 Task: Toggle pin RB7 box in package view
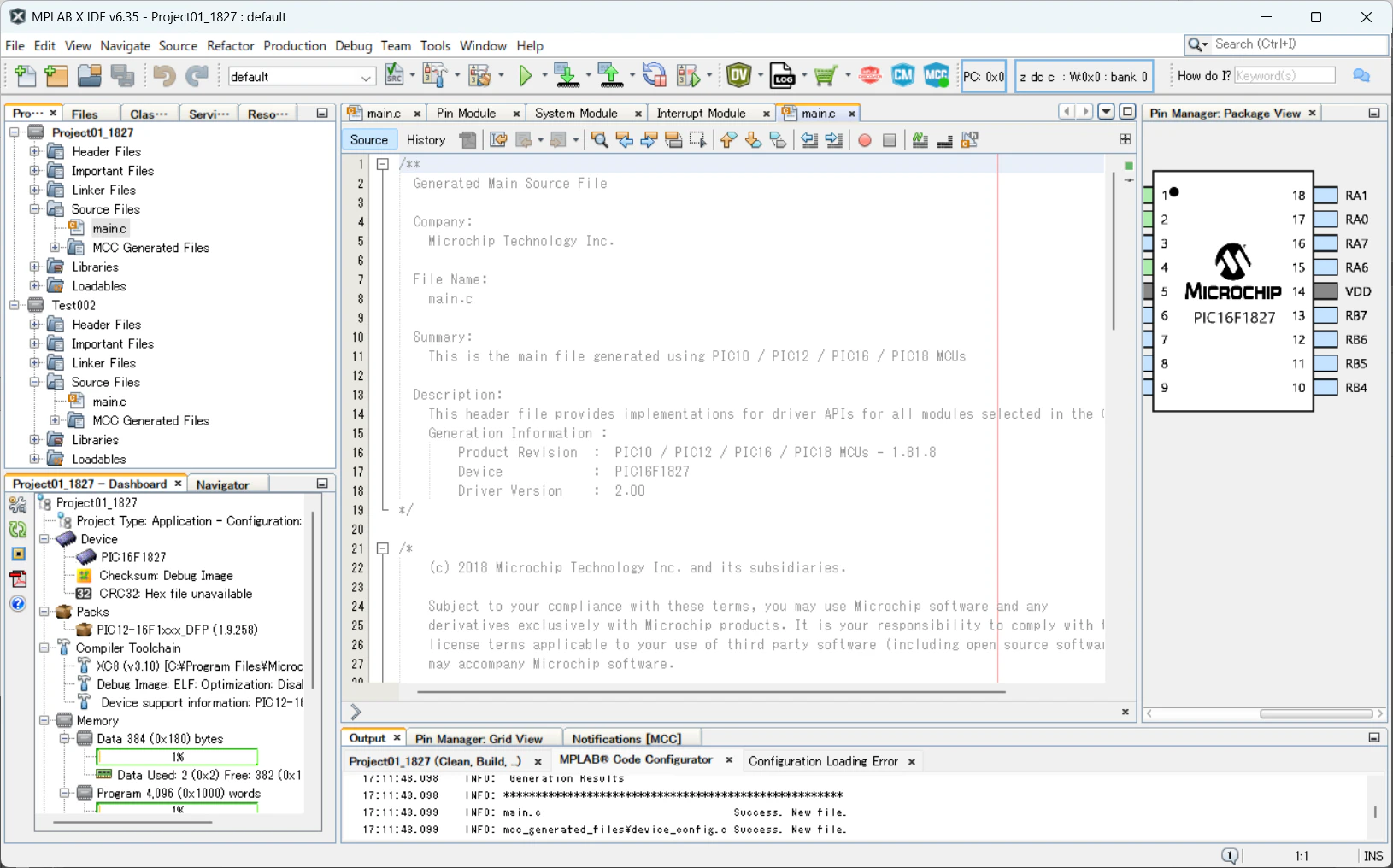coord(1325,315)
